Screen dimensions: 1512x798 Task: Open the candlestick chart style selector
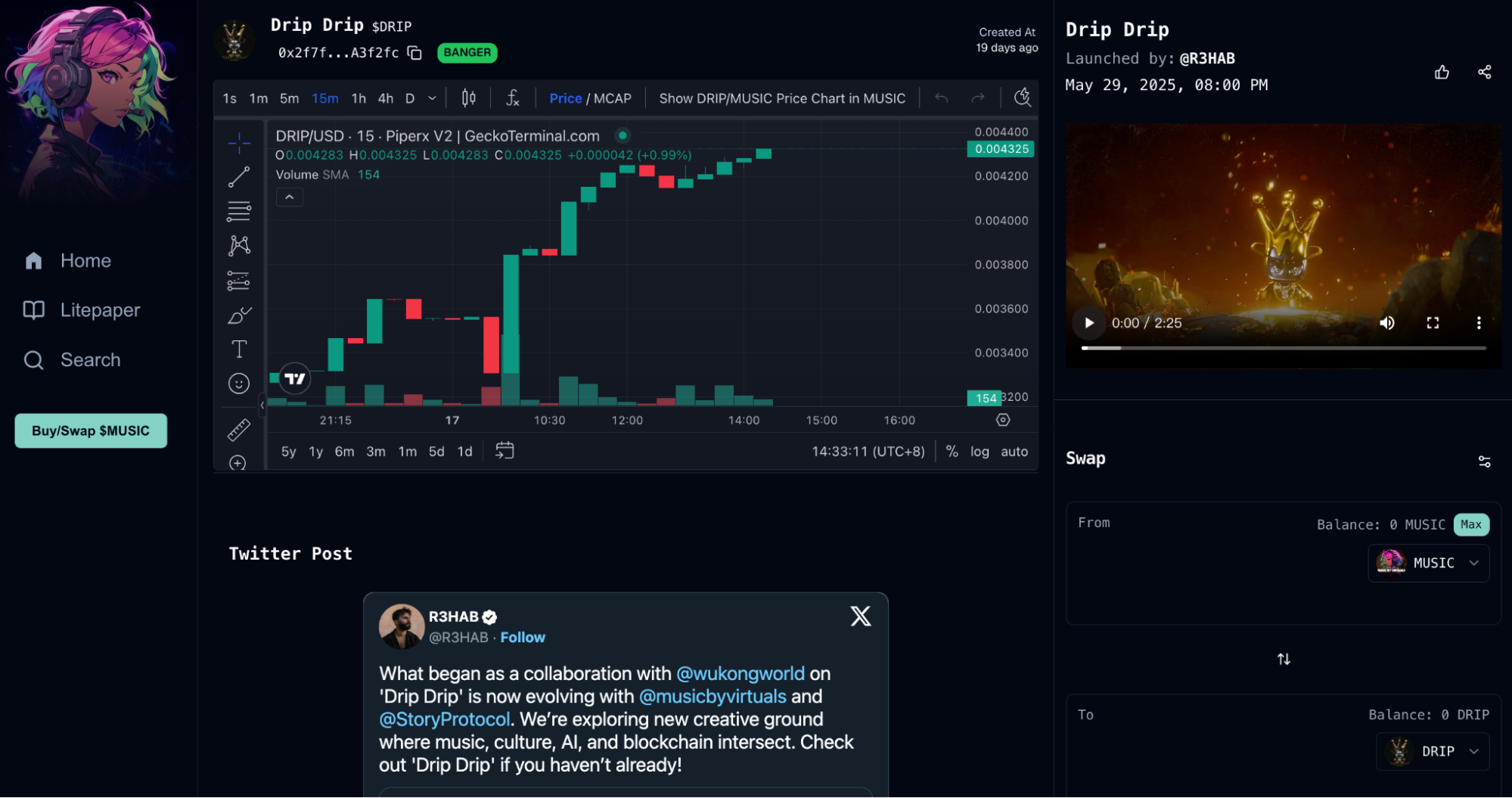[x=469, y=98]
